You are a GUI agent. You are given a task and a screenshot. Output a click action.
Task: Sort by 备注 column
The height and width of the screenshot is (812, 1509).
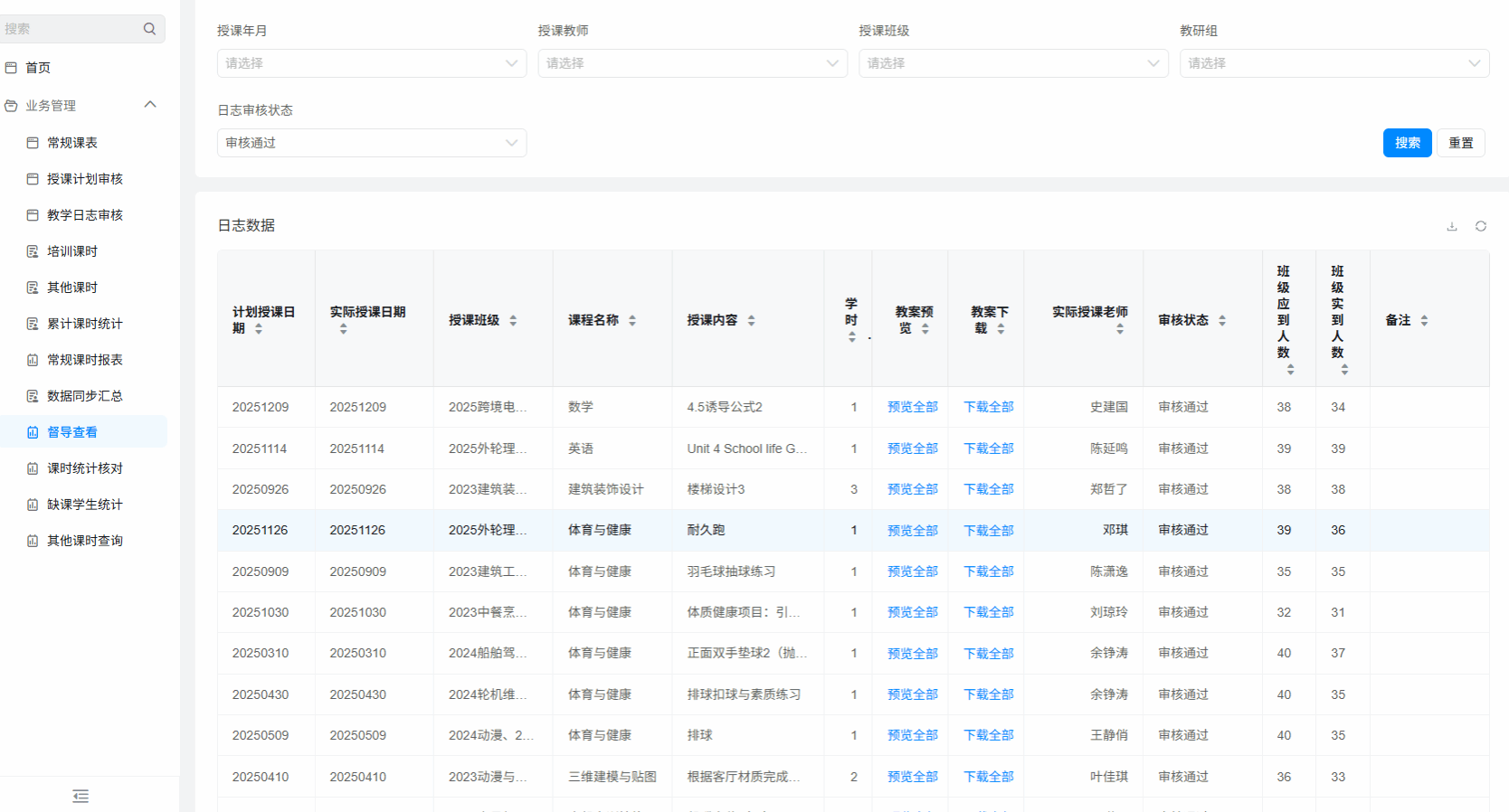click(1424, 320)
